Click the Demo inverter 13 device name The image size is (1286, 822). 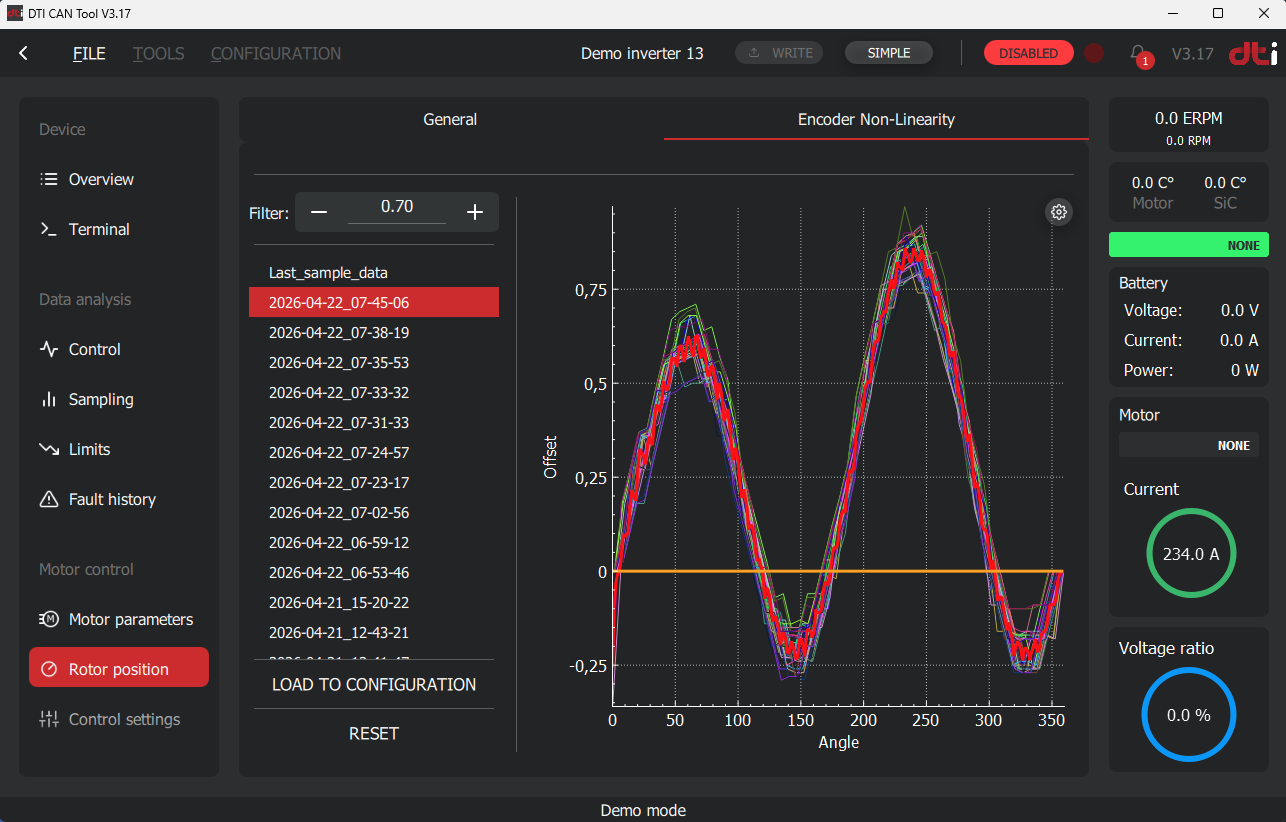pyautogui.click(x=642, y=54)
